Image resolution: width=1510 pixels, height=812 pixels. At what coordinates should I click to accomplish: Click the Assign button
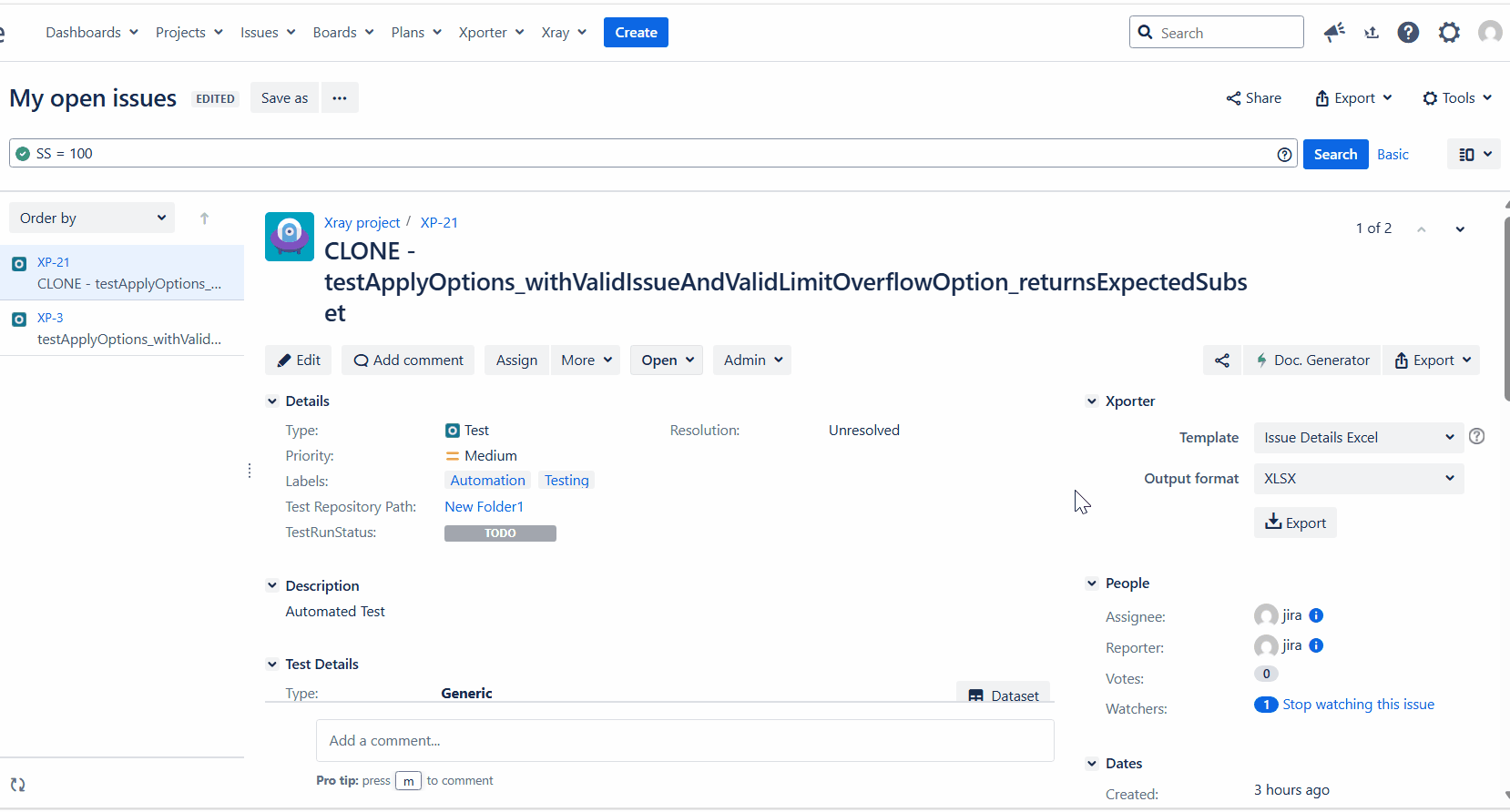(516, 360)
